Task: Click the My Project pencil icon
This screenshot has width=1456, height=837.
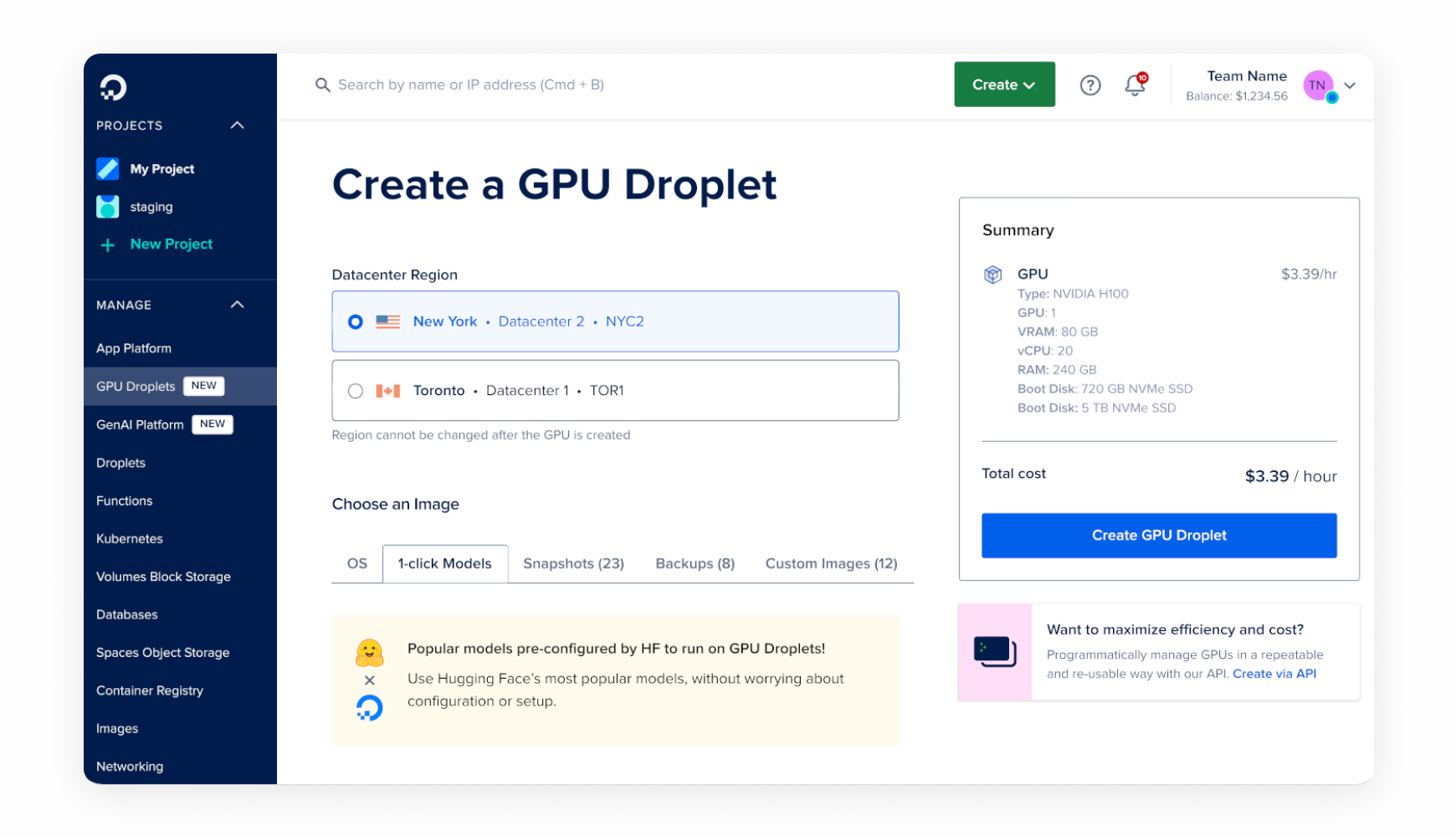Action: pyautogui.click(x=108, y=169)
